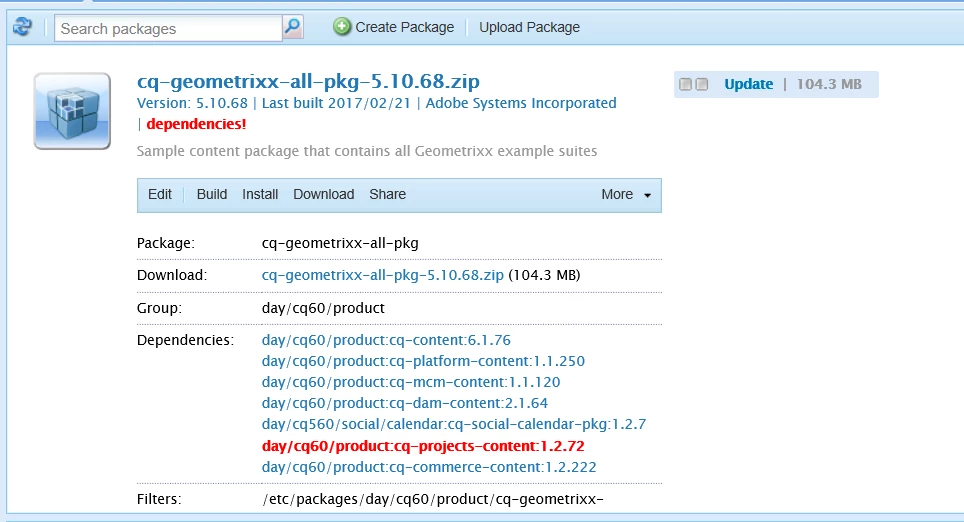Click Install in package toolbar
This screenshot has height=522, width=964.
click(x=260, y=194)
